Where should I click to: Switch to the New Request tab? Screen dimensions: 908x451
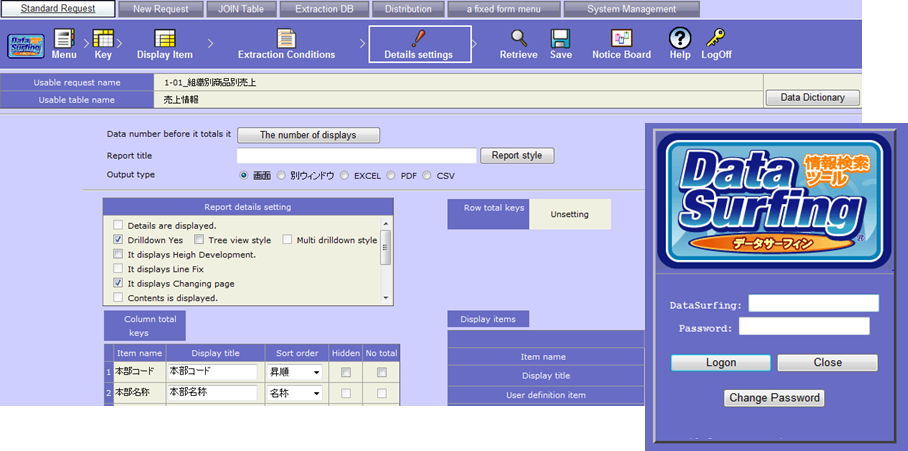click(160, 9)
